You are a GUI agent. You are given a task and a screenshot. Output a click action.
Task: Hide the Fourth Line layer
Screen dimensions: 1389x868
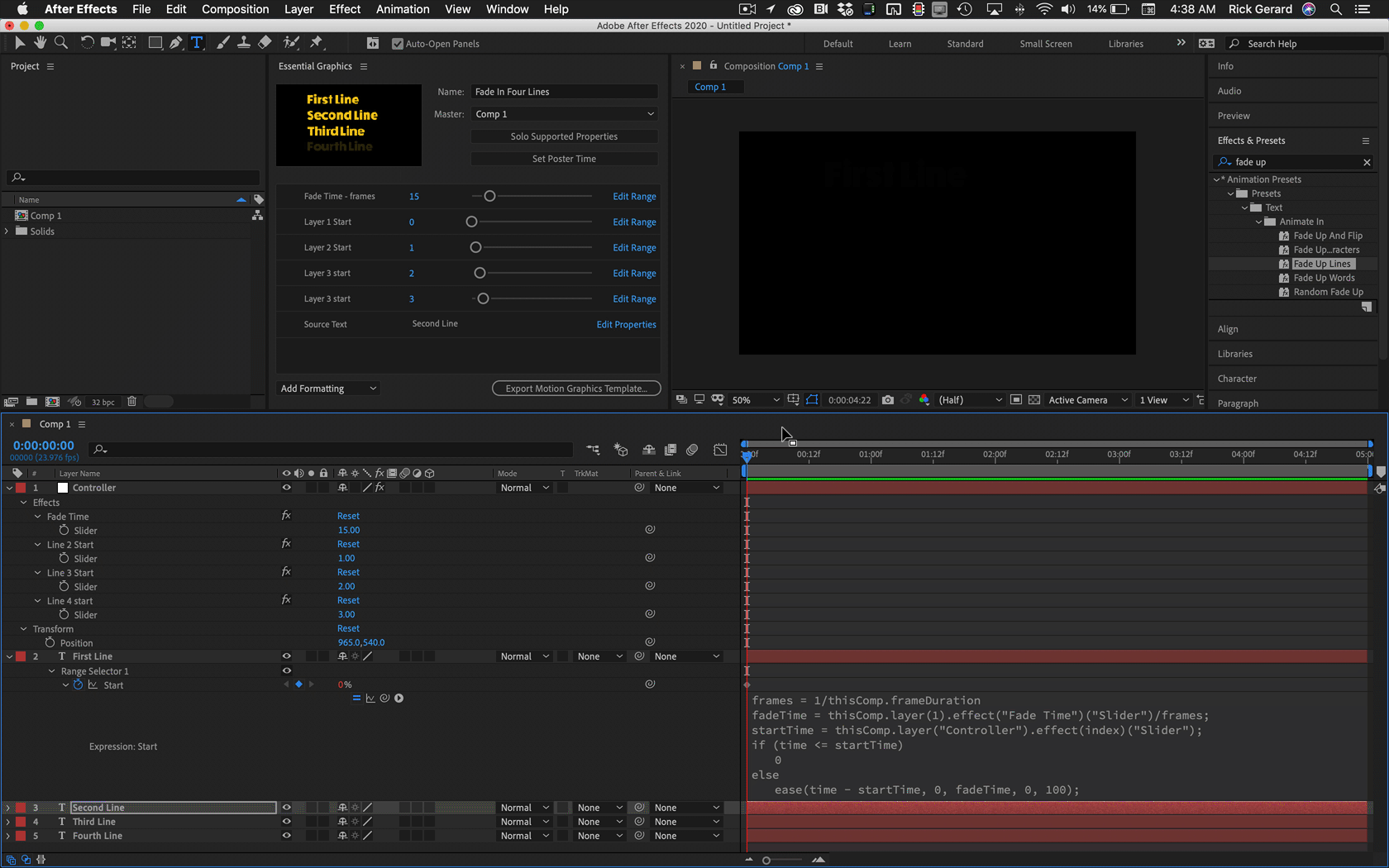[x=287, y=836]
